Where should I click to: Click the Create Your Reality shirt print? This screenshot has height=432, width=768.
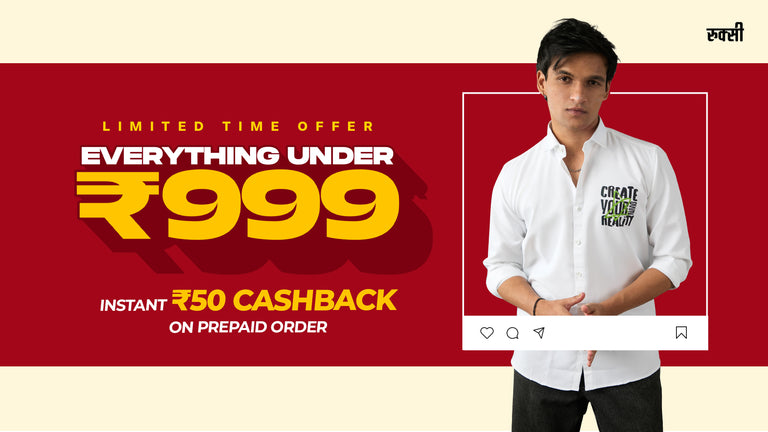click(619, 206)
